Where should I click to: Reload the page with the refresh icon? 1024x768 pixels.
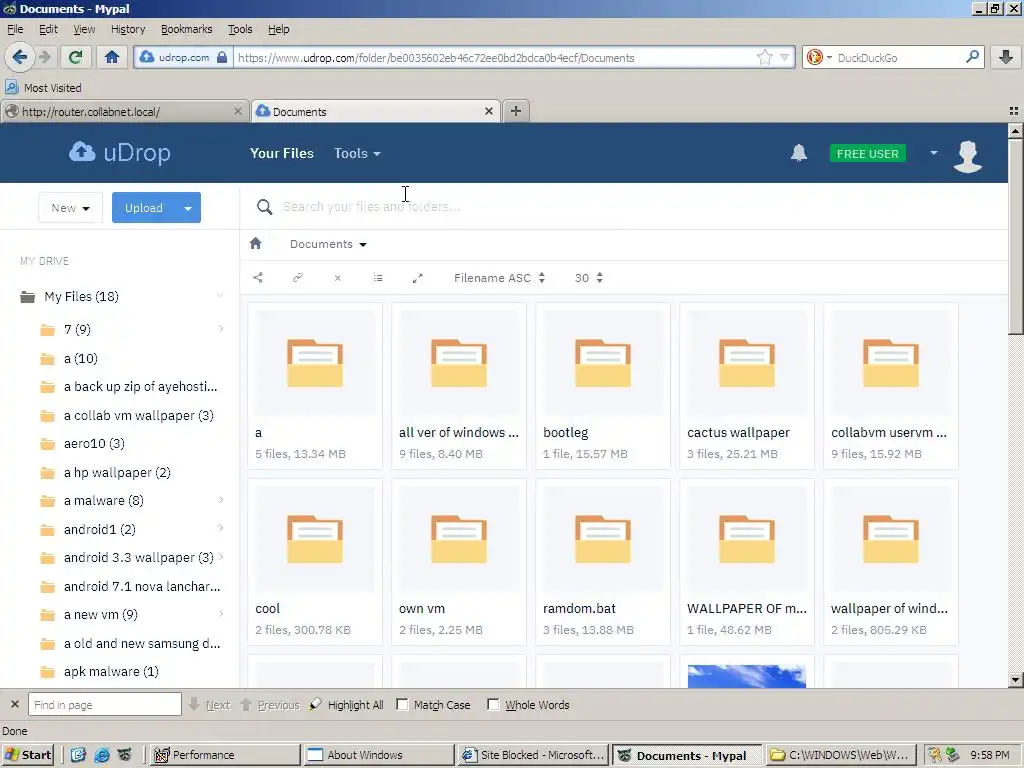point(75,57)
